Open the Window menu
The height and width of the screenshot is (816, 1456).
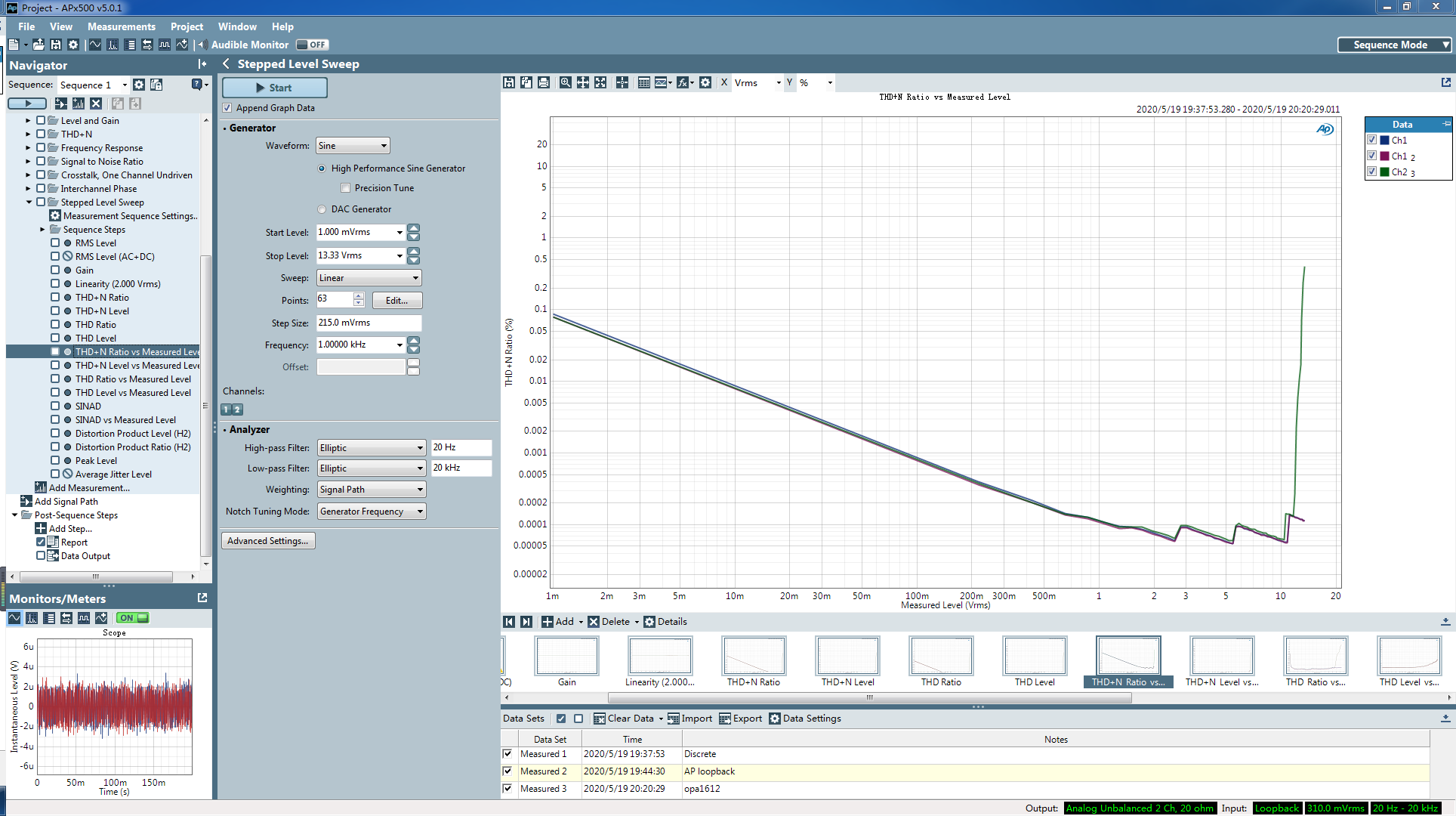[x=237, y=26]
